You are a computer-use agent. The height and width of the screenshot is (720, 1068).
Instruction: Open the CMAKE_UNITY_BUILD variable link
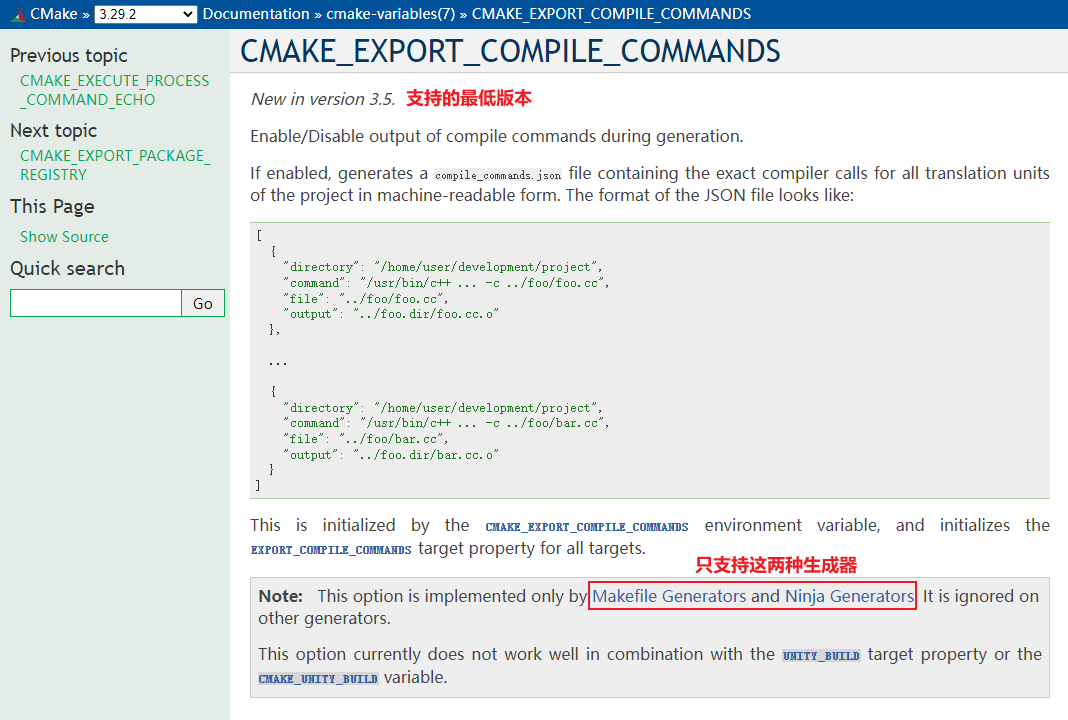tap(318, 678)
